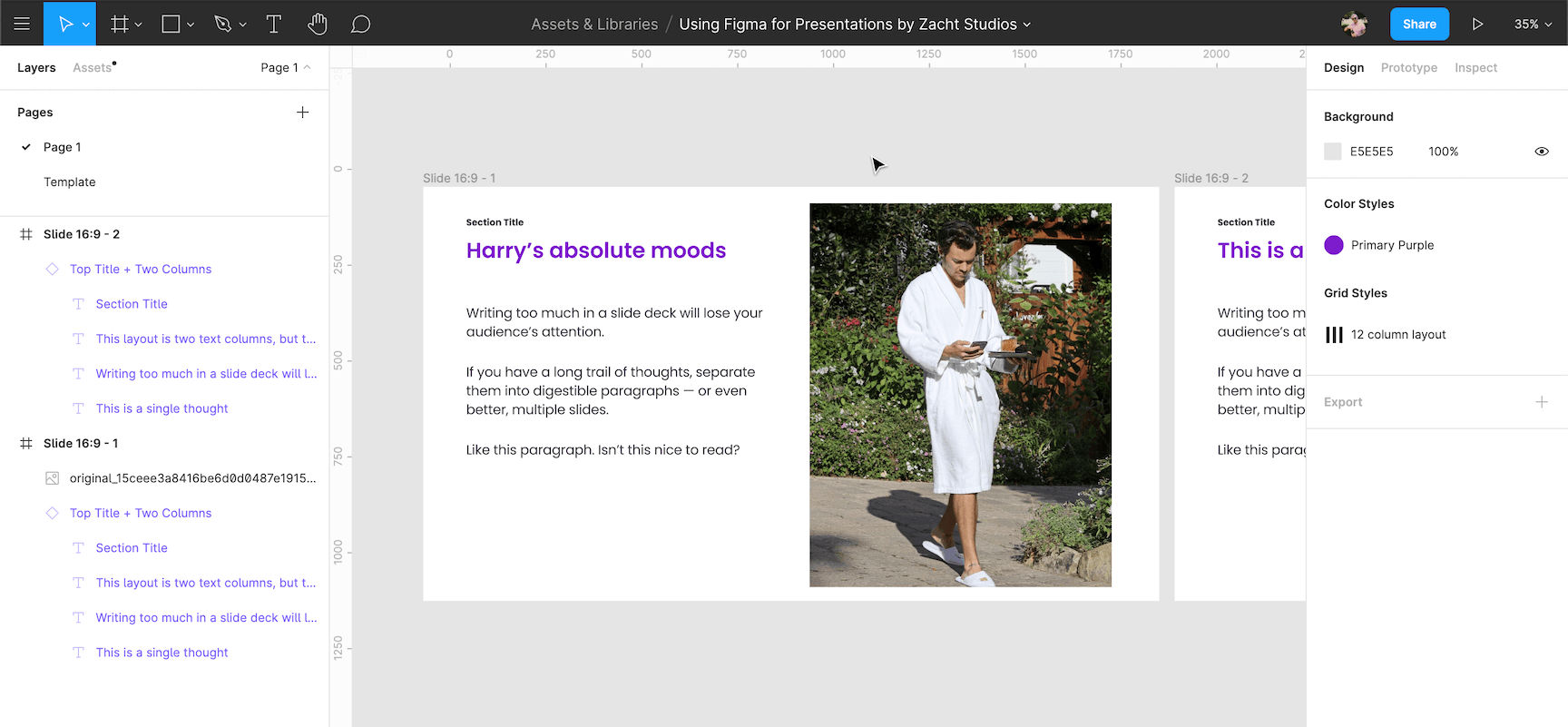Open the Move tool options chevron

click(86, 25)
